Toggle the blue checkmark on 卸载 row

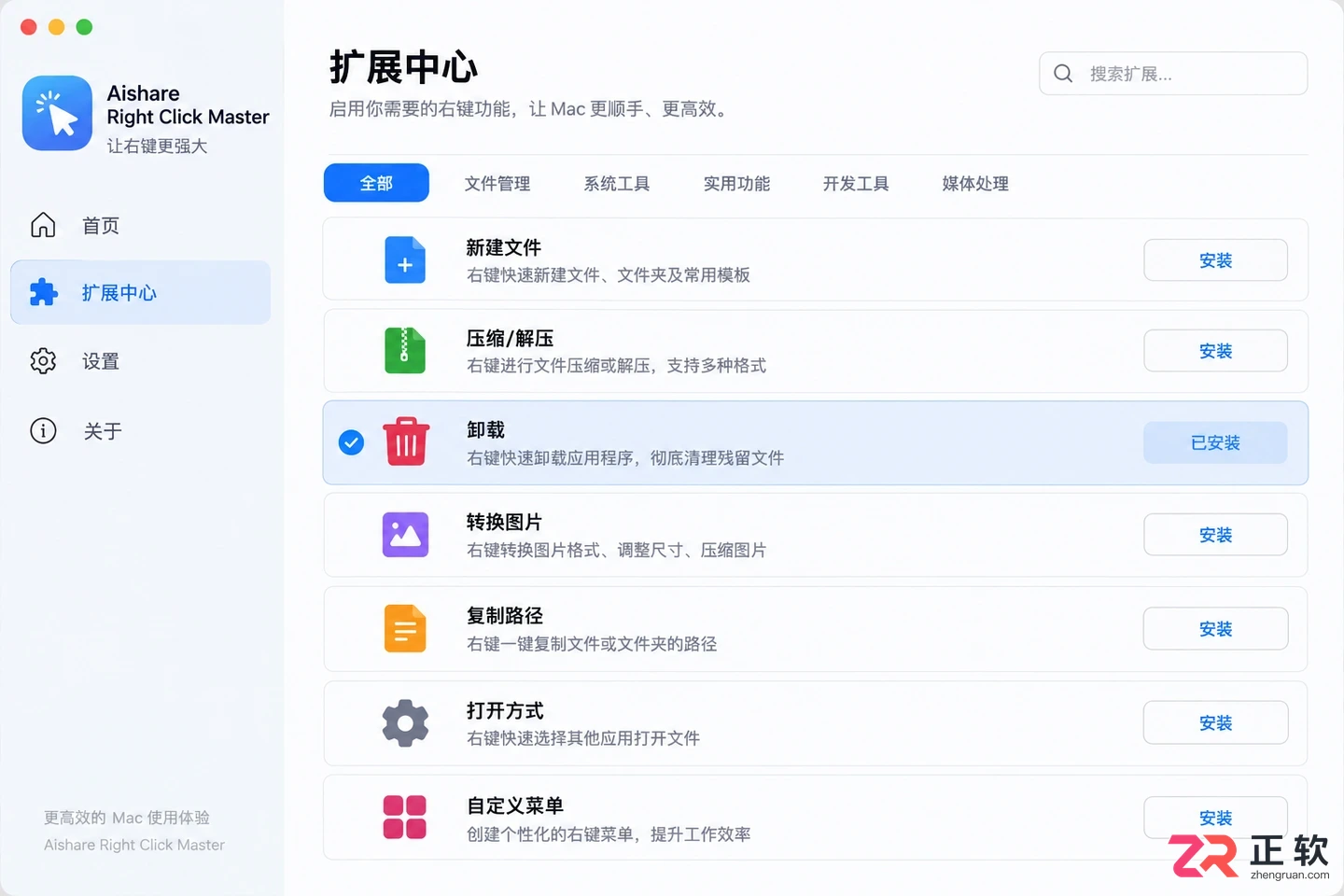pyautogui.click(x=351, y=442)
